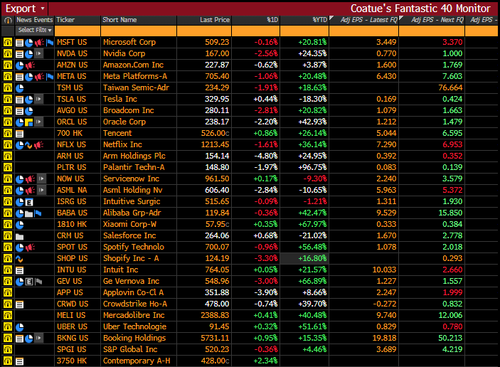Image resolution: width=500 pixels, height=367 pixels.
Task: Sort by the %YTD column header
Action: click(320, 20)
